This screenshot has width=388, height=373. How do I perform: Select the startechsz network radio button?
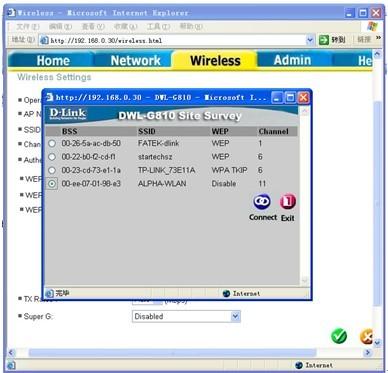[x=52, y=157]
